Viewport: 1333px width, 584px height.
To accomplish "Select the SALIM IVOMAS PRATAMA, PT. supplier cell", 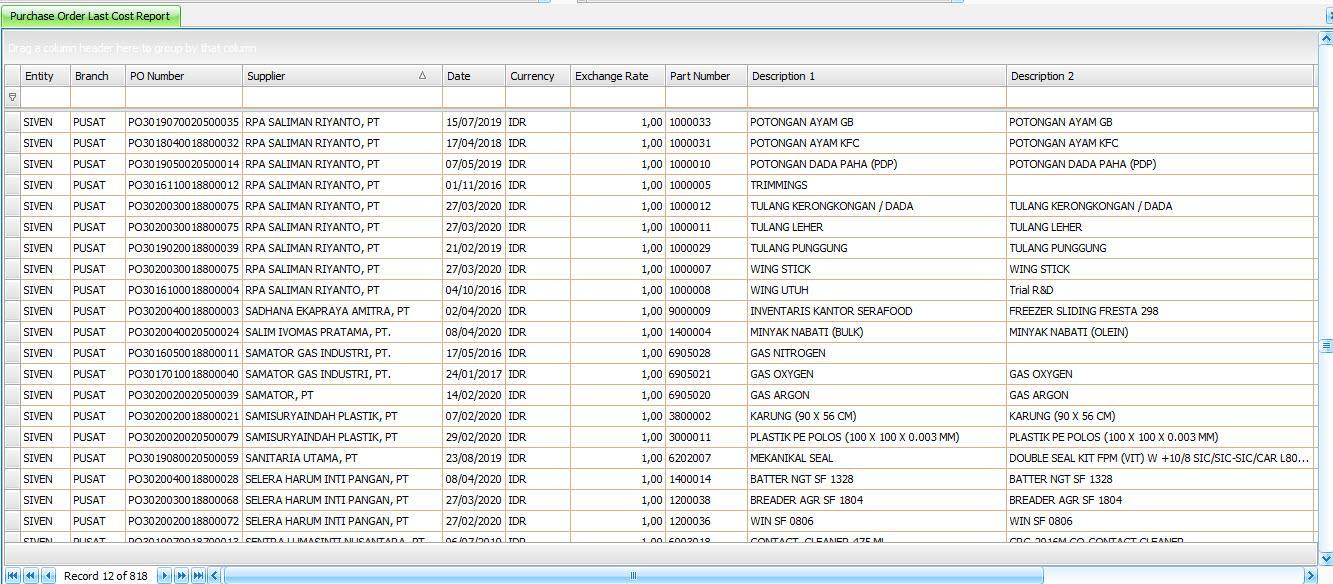I will [x=342, y=332].
